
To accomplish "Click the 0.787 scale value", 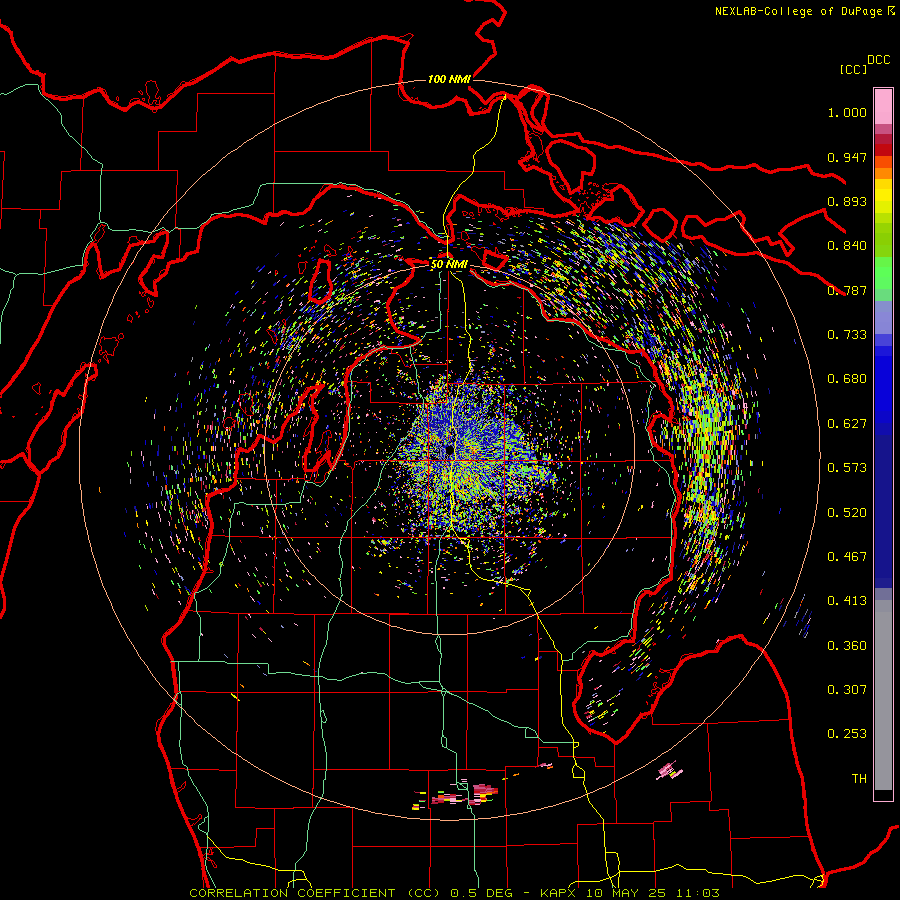I will pos(847,290).
